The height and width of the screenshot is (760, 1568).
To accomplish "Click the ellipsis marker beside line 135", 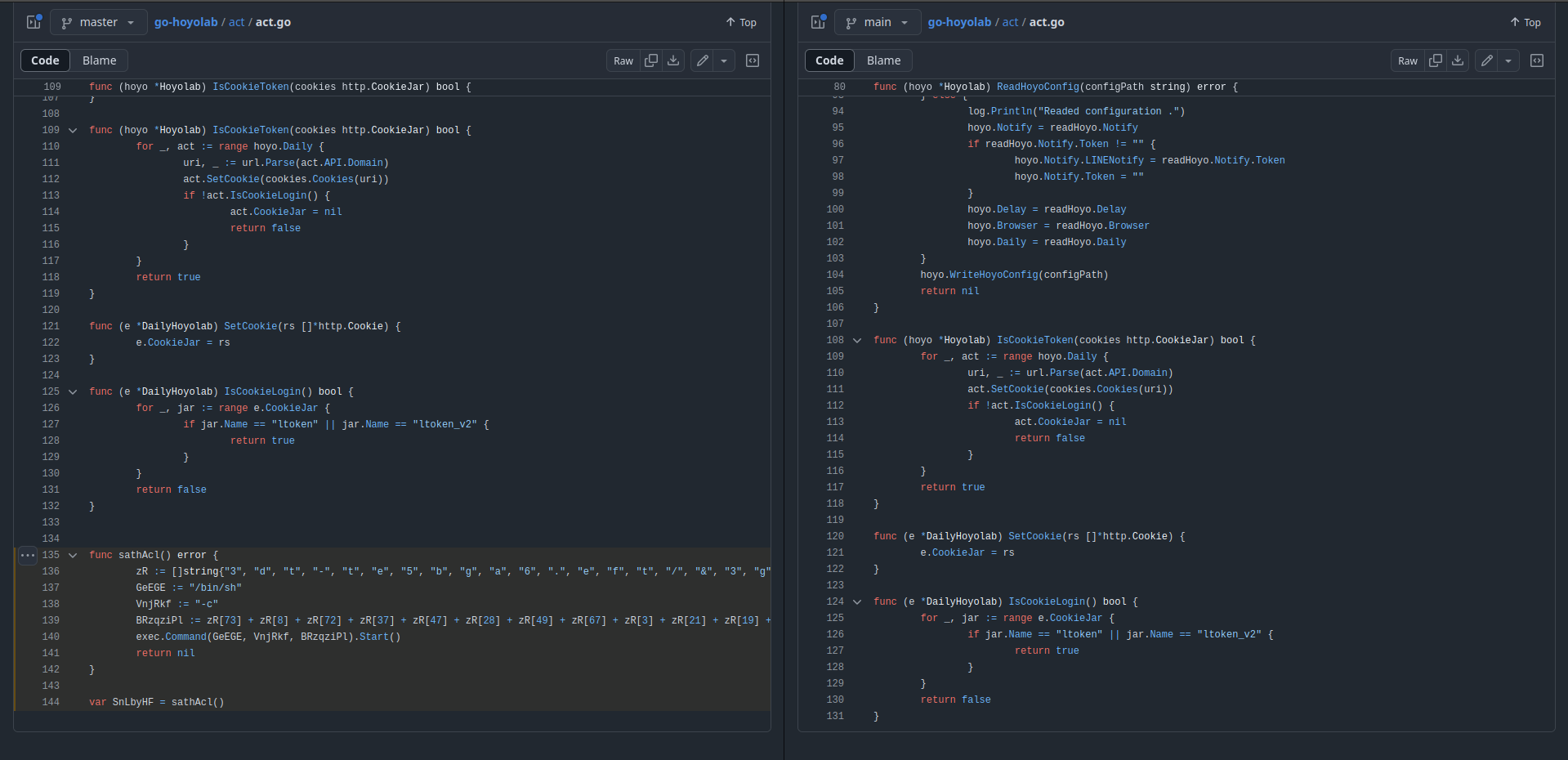I will tap(27, 555).
